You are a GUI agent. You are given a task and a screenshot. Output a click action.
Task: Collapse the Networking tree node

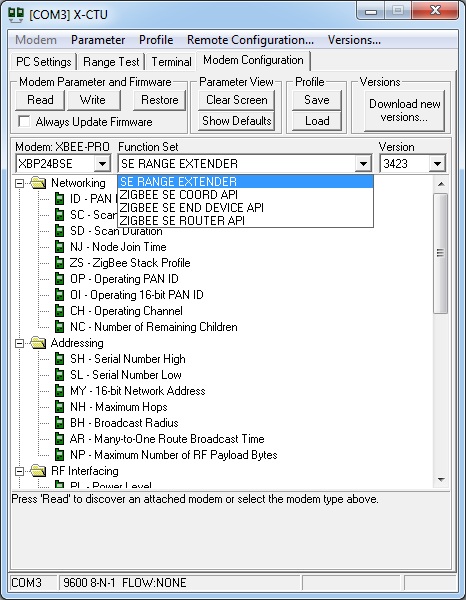pyautogui.click(x=19, y=184)
